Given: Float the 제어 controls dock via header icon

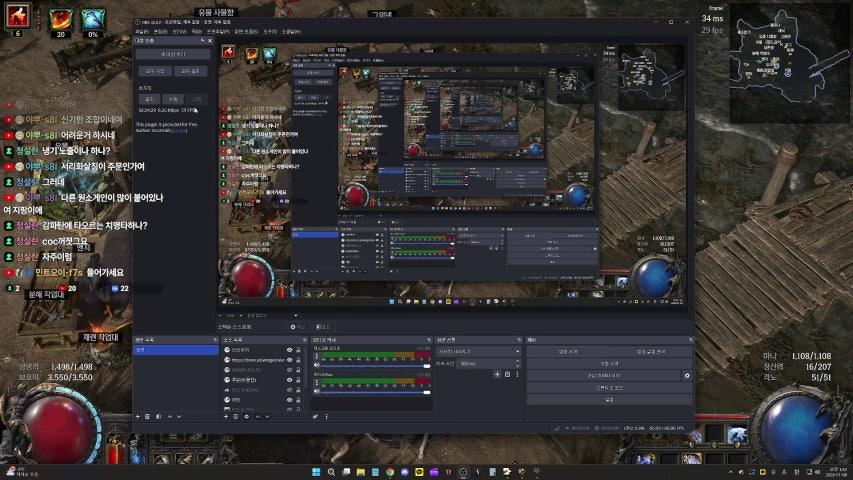Looking at the screenshot, I should tap(690, 340).
